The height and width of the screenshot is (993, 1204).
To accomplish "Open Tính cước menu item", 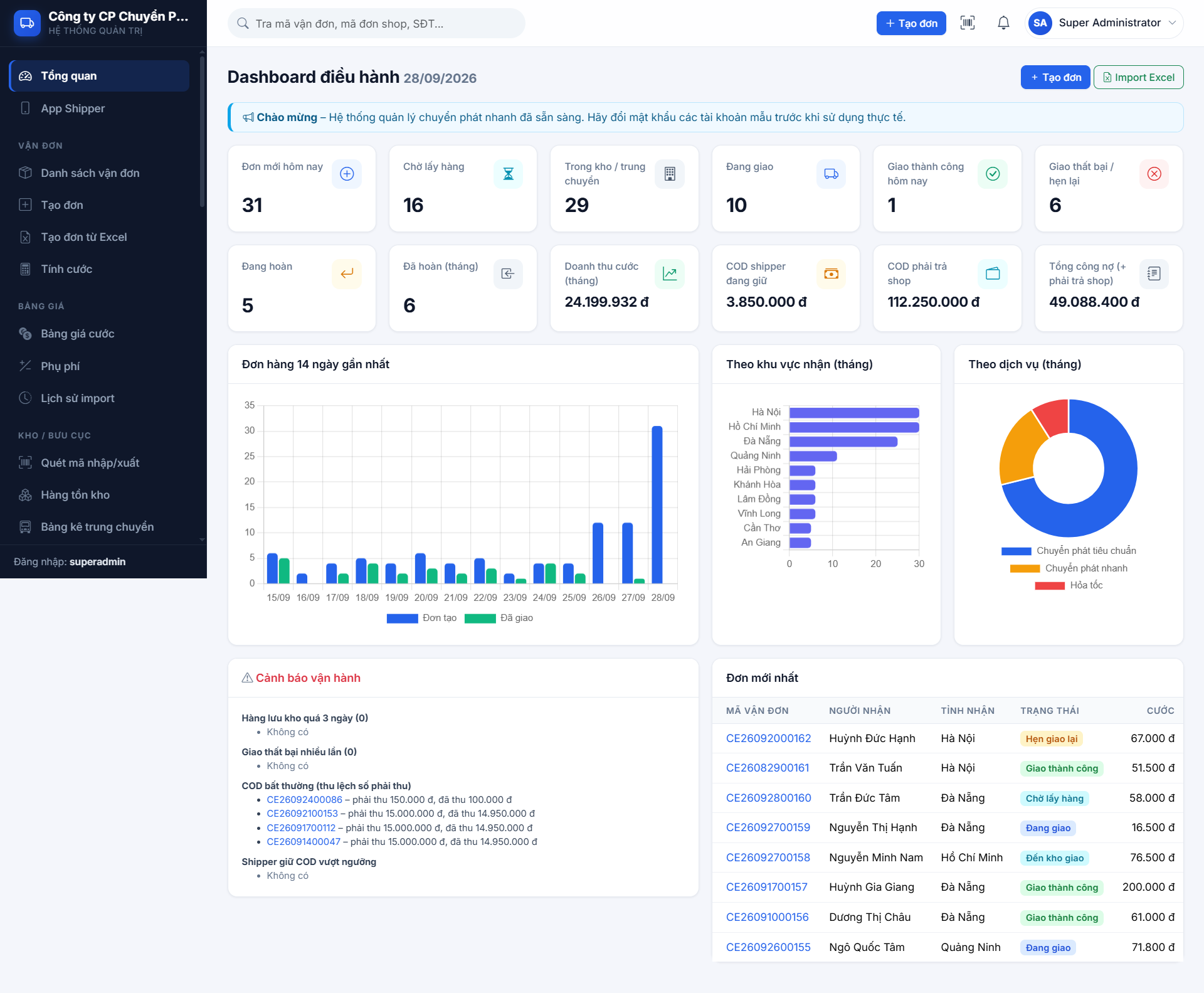I will [99, 269].
